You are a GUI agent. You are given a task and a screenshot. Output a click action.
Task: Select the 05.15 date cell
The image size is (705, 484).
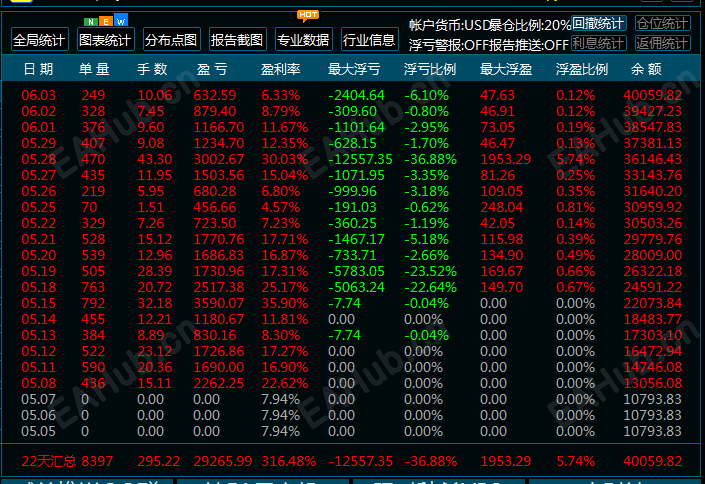39,304
